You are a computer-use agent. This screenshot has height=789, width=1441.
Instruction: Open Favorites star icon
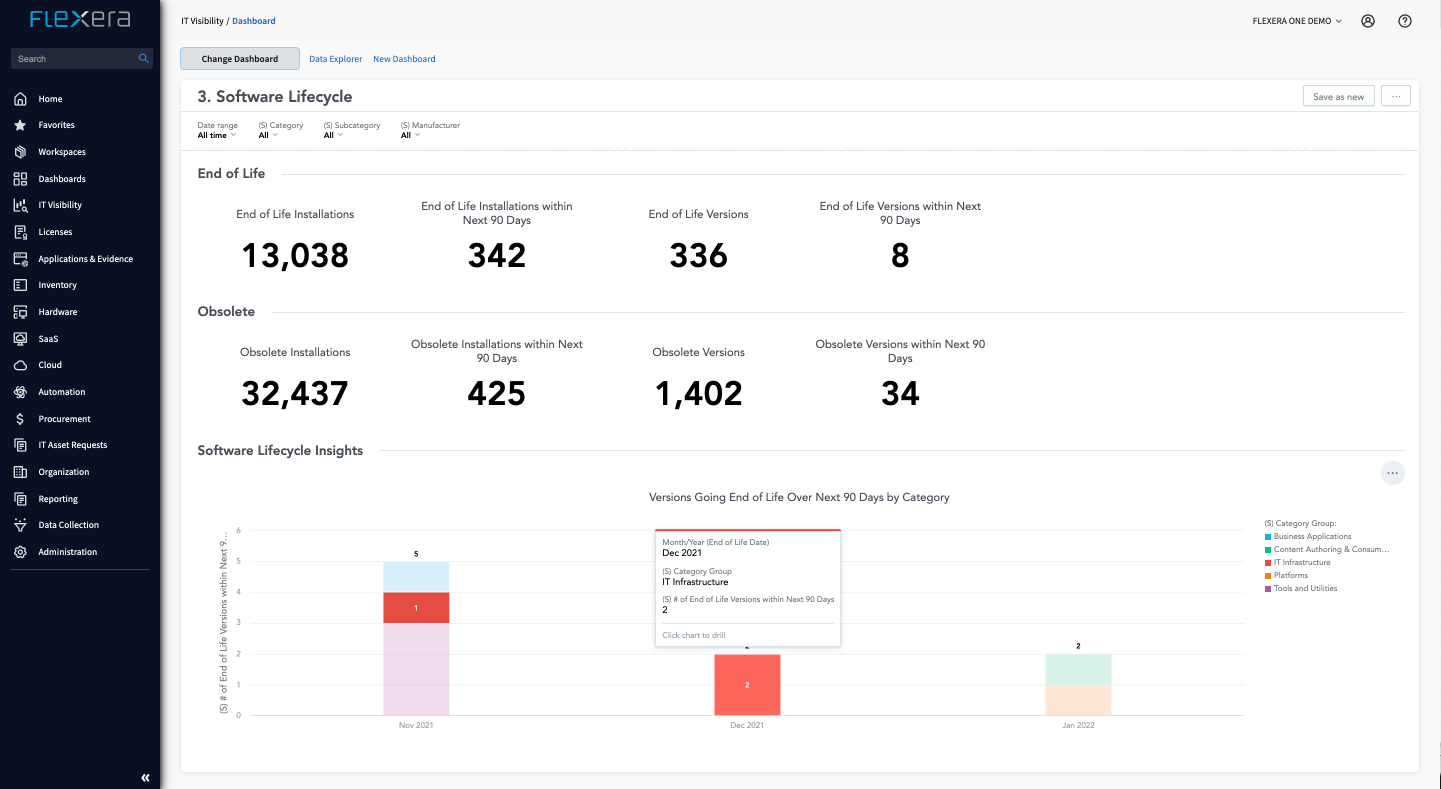pos(20,125)
